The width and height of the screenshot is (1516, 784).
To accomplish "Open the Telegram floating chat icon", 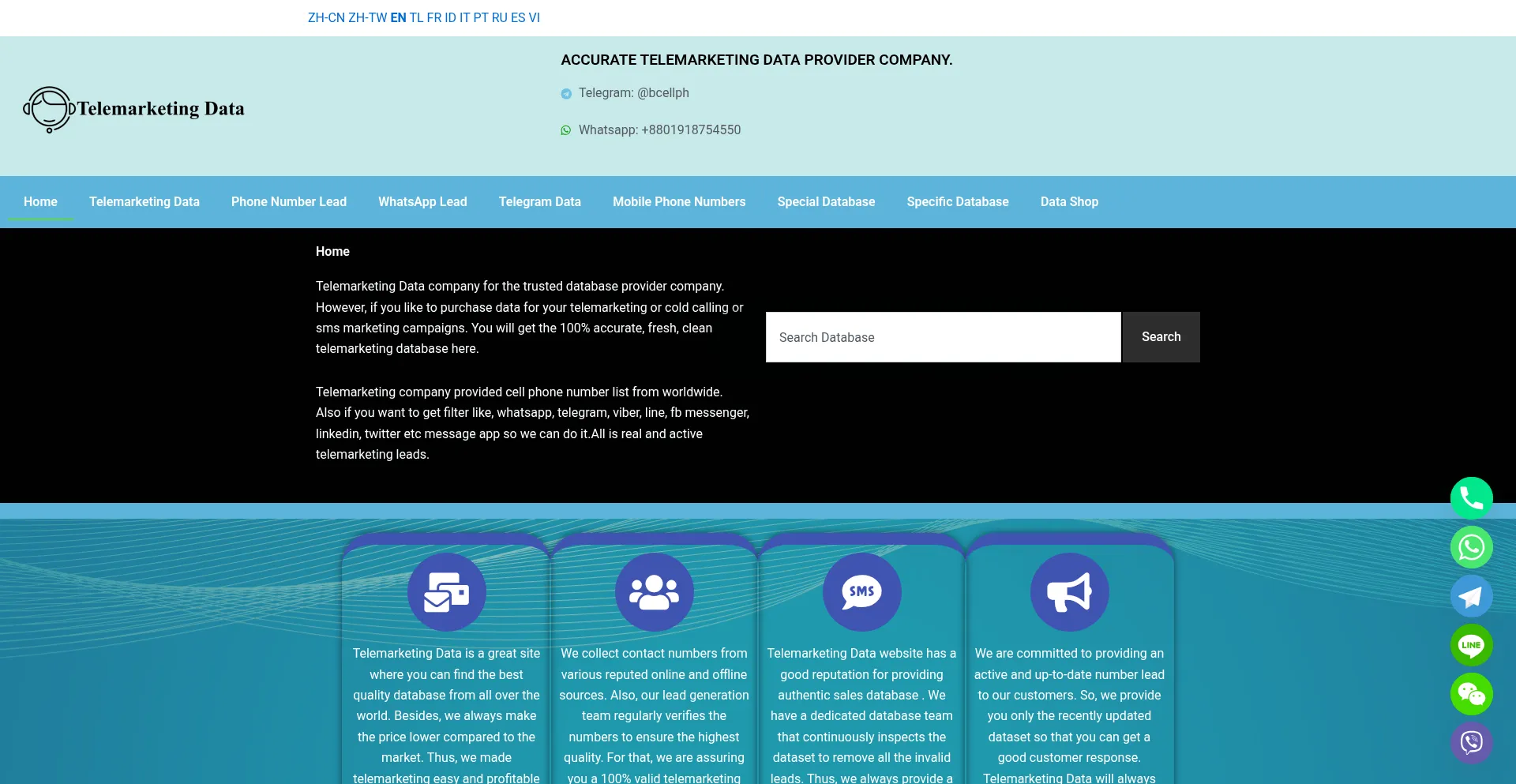I will pyautogui.click(x=1471, y=596).
